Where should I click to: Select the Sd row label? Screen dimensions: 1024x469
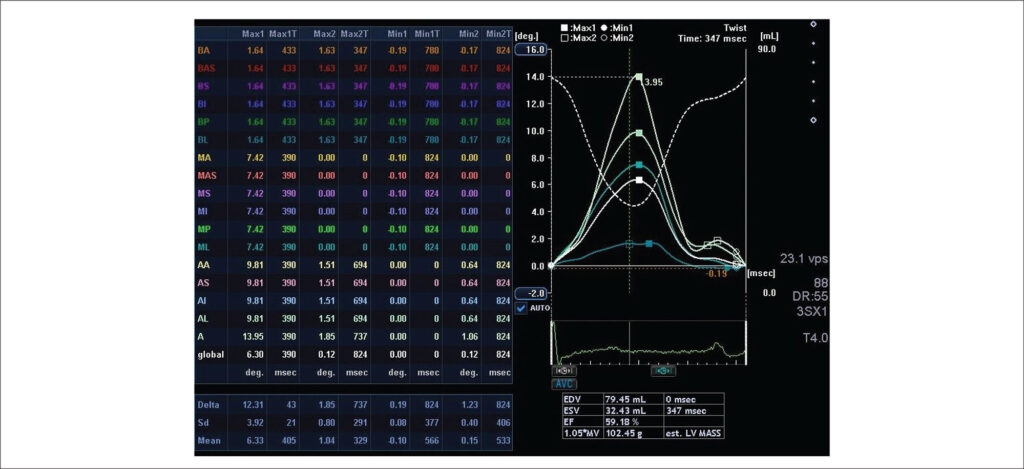point(202,423)
